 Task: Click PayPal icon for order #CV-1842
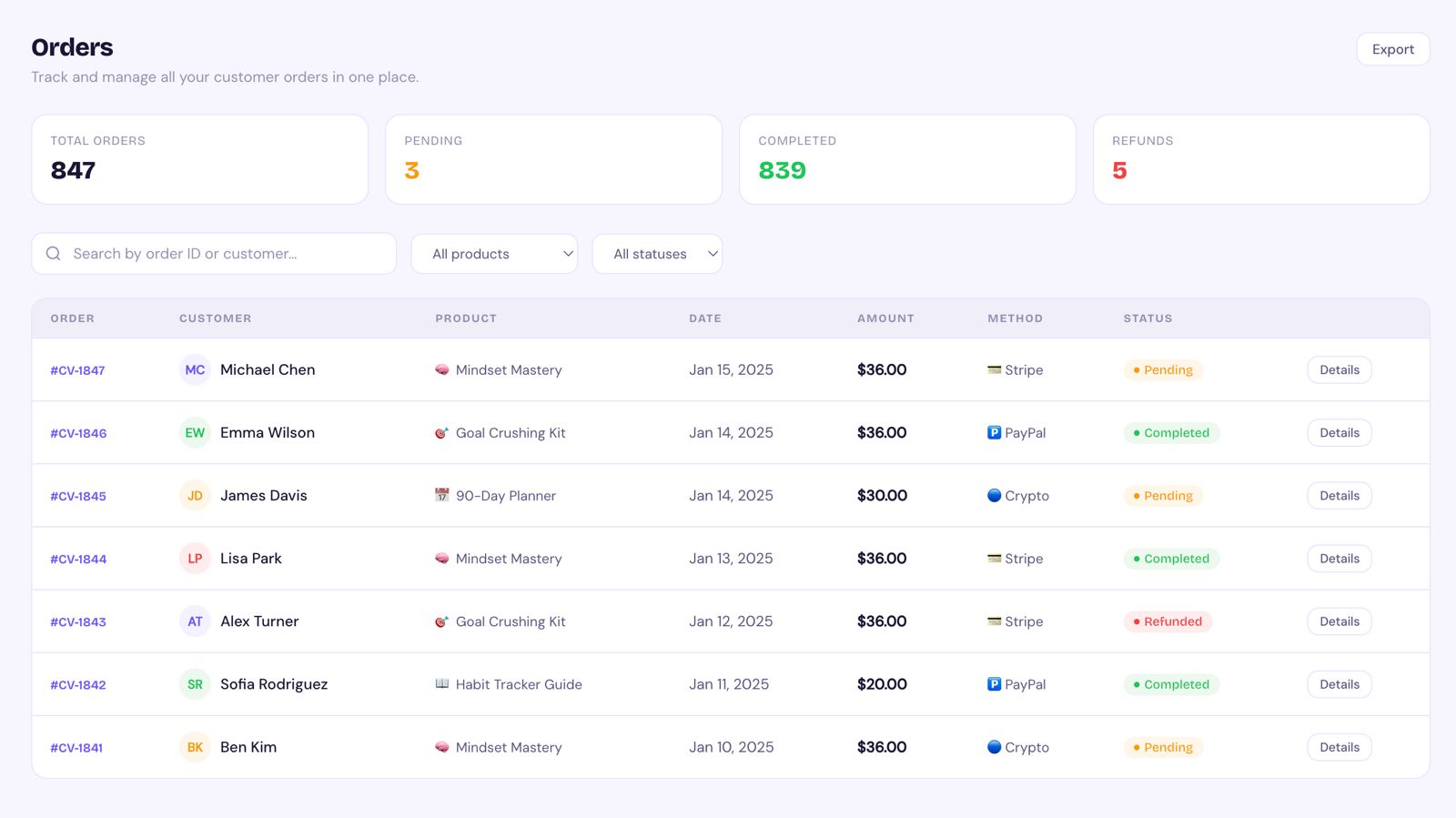[995, 684]
